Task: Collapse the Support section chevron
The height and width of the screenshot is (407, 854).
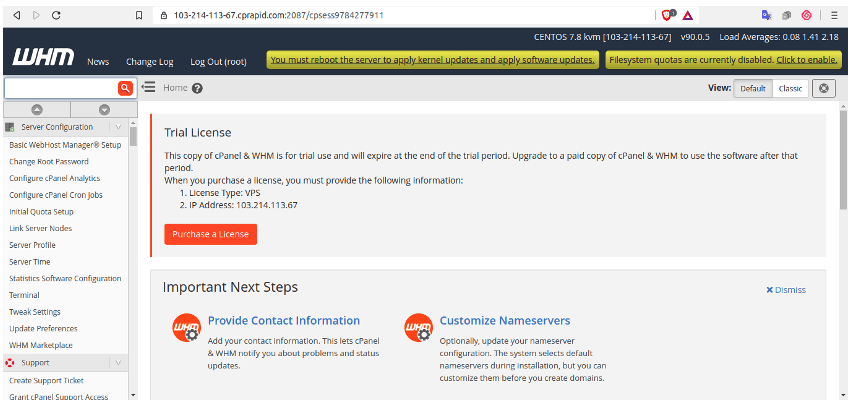Action: 118,363
